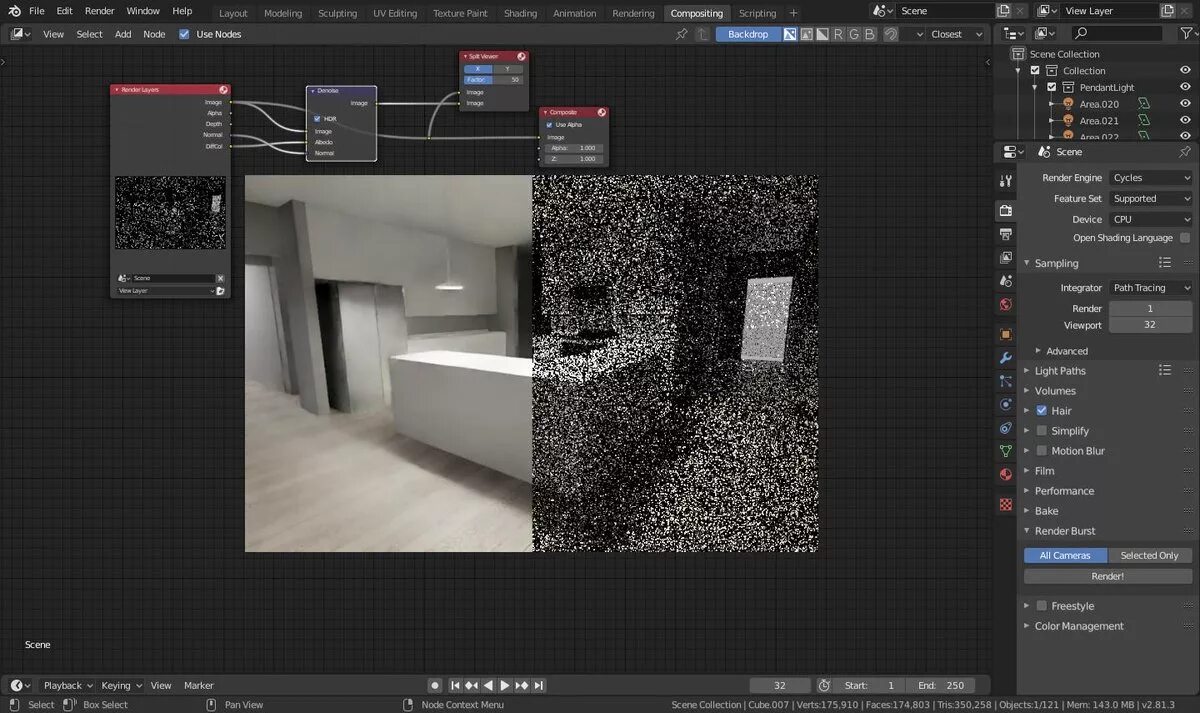Open the Object properties orange square icon
Image resolution: width=1200 pixels, height=713 pixels.
1006,334
